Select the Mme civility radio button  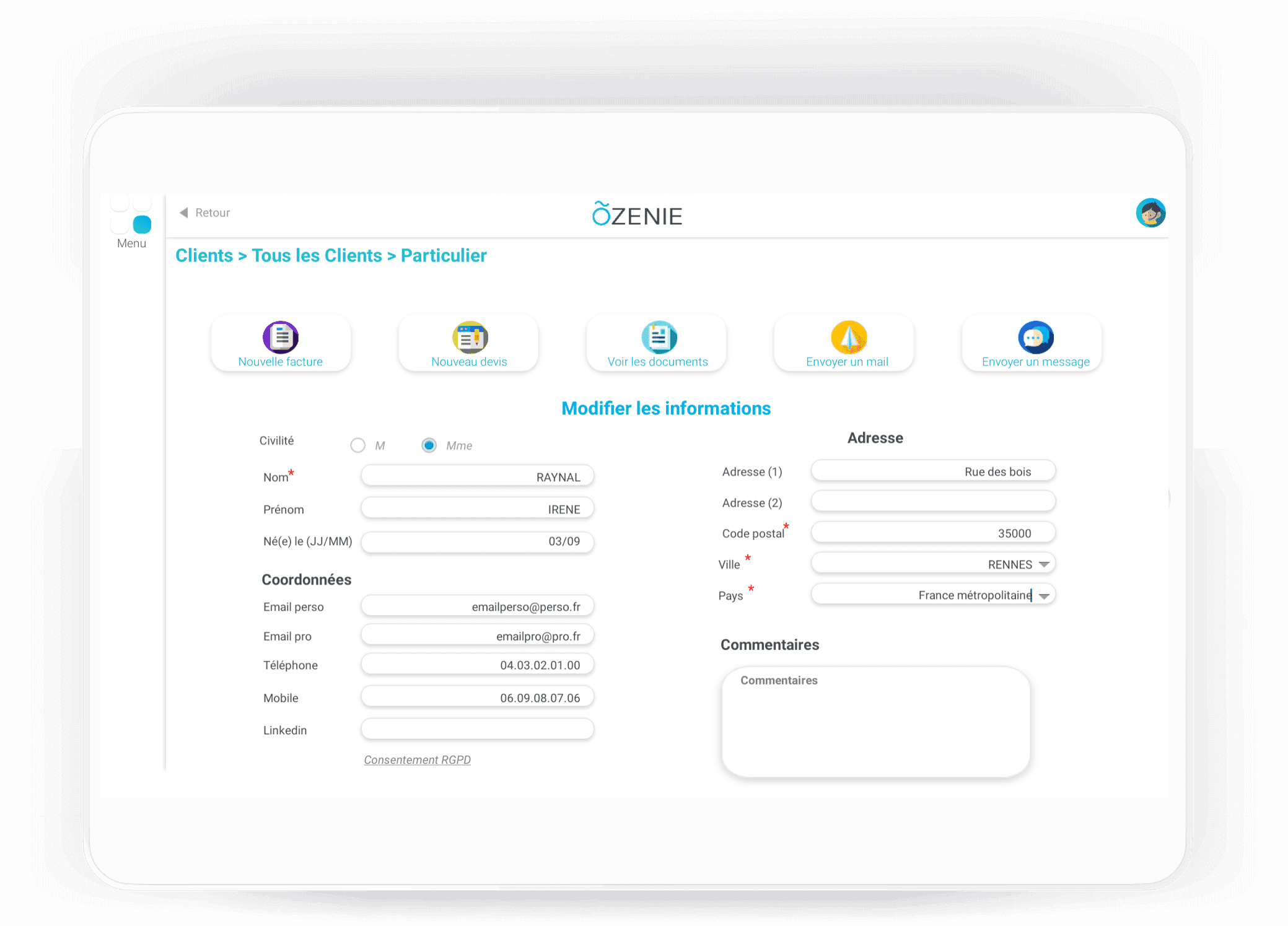tap(429, 445)
